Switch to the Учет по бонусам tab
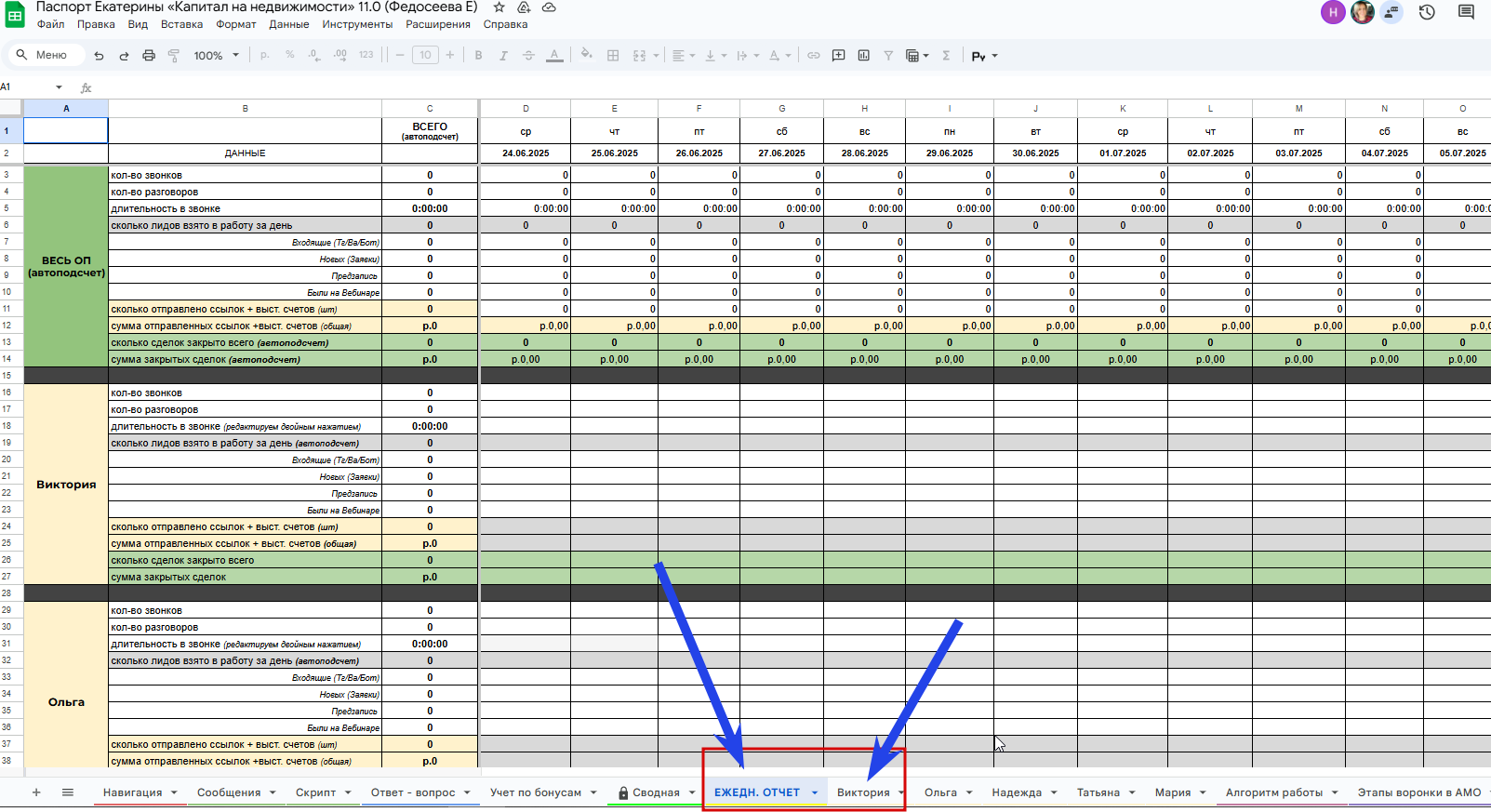Image resolution: width=1491 pixels, height=812 pixels. 536,792
